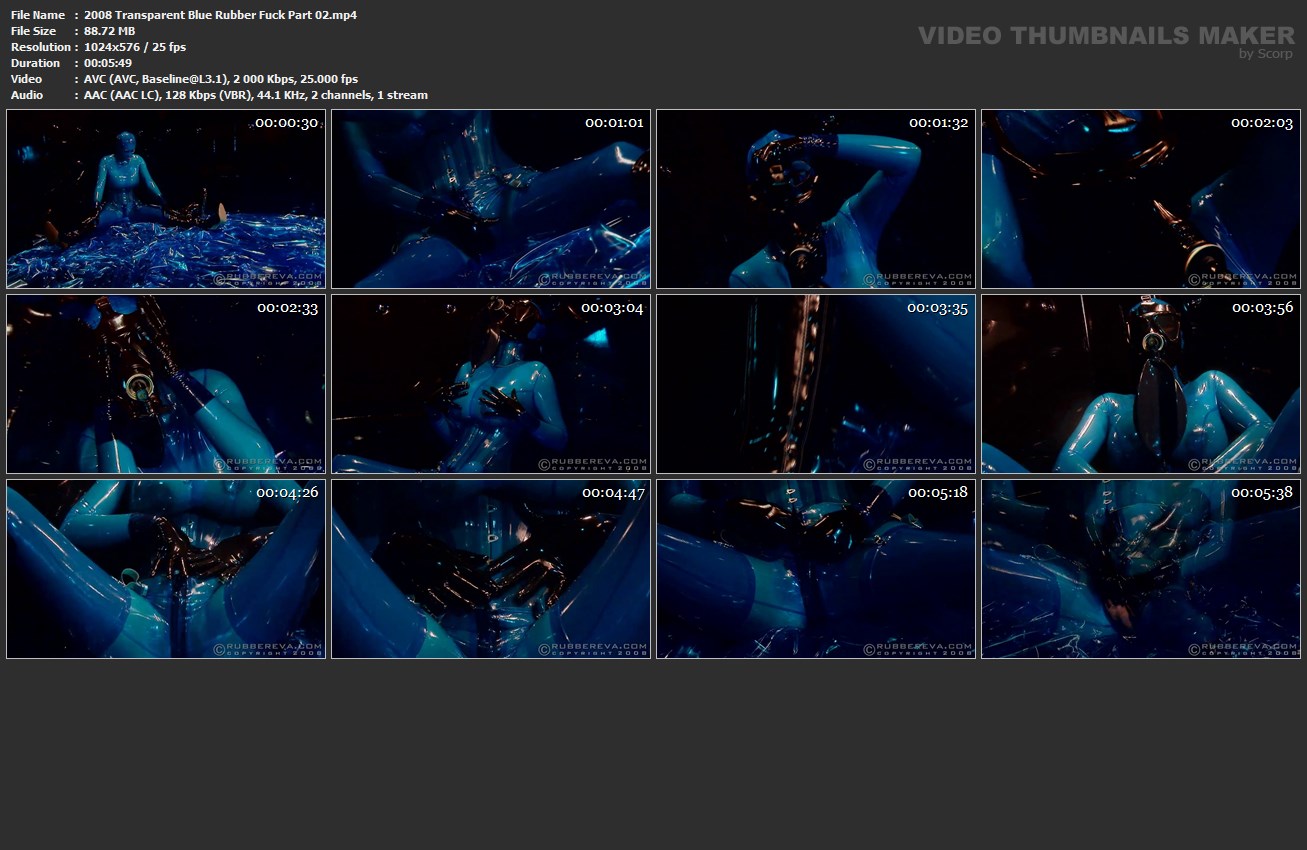Open the thumbnail marked 00:01:32
The height and width of the screenshot is (850, 1307).
tap(816, 199)
